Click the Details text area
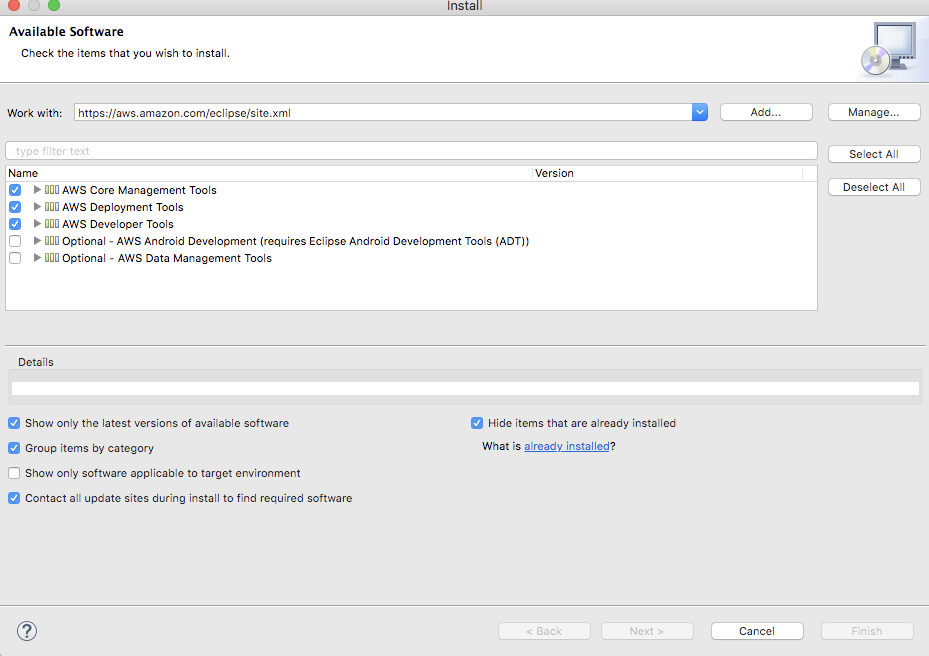This screenshot has width=929, height=656. click(465, 388)
